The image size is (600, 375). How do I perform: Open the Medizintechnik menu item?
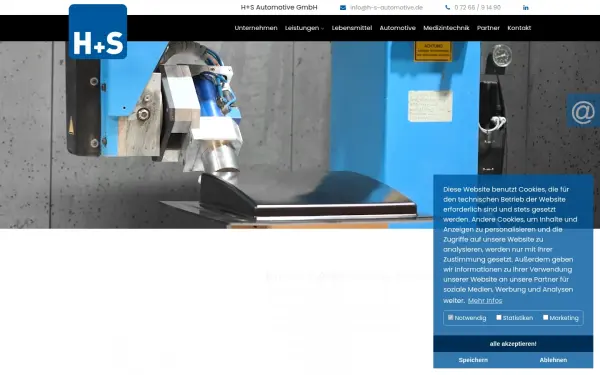pos(446,28)
